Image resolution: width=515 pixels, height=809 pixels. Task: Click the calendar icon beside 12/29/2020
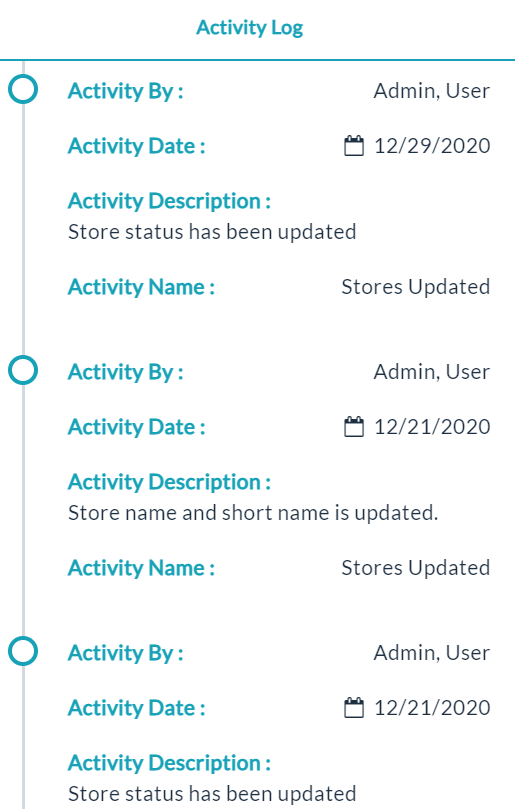pos(353,146)
